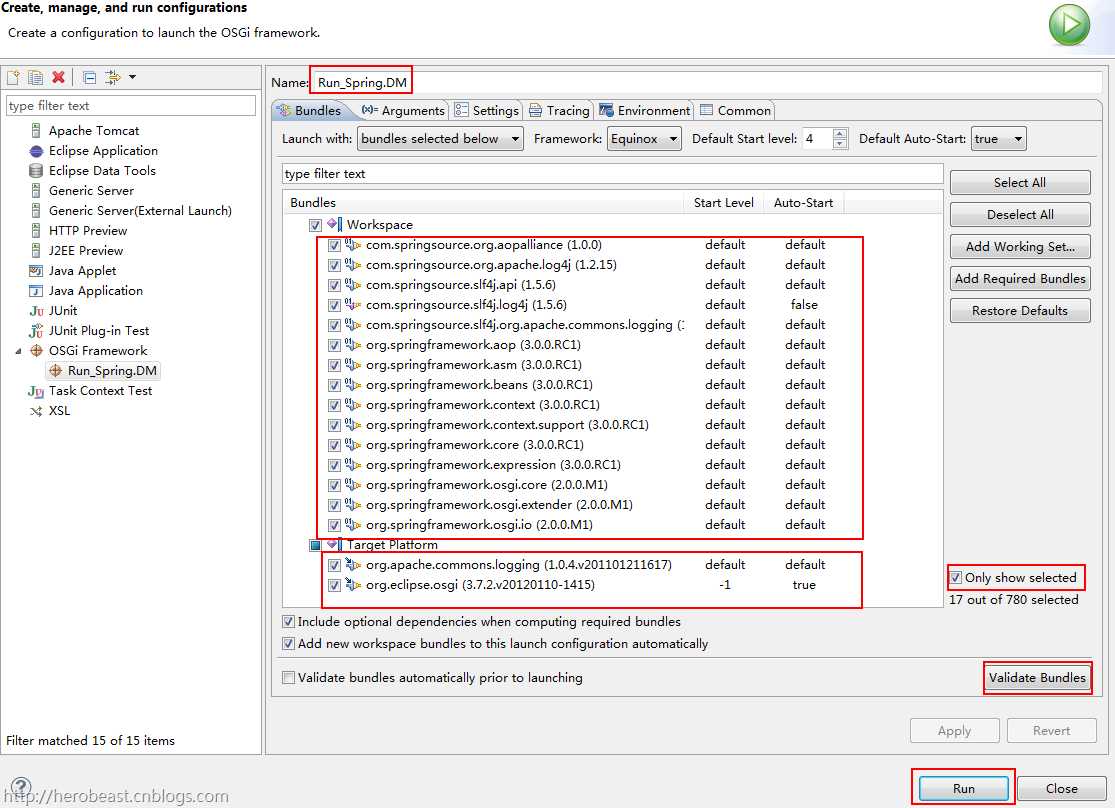Click the Name input field
The image size is (1115, 808).
708,83
